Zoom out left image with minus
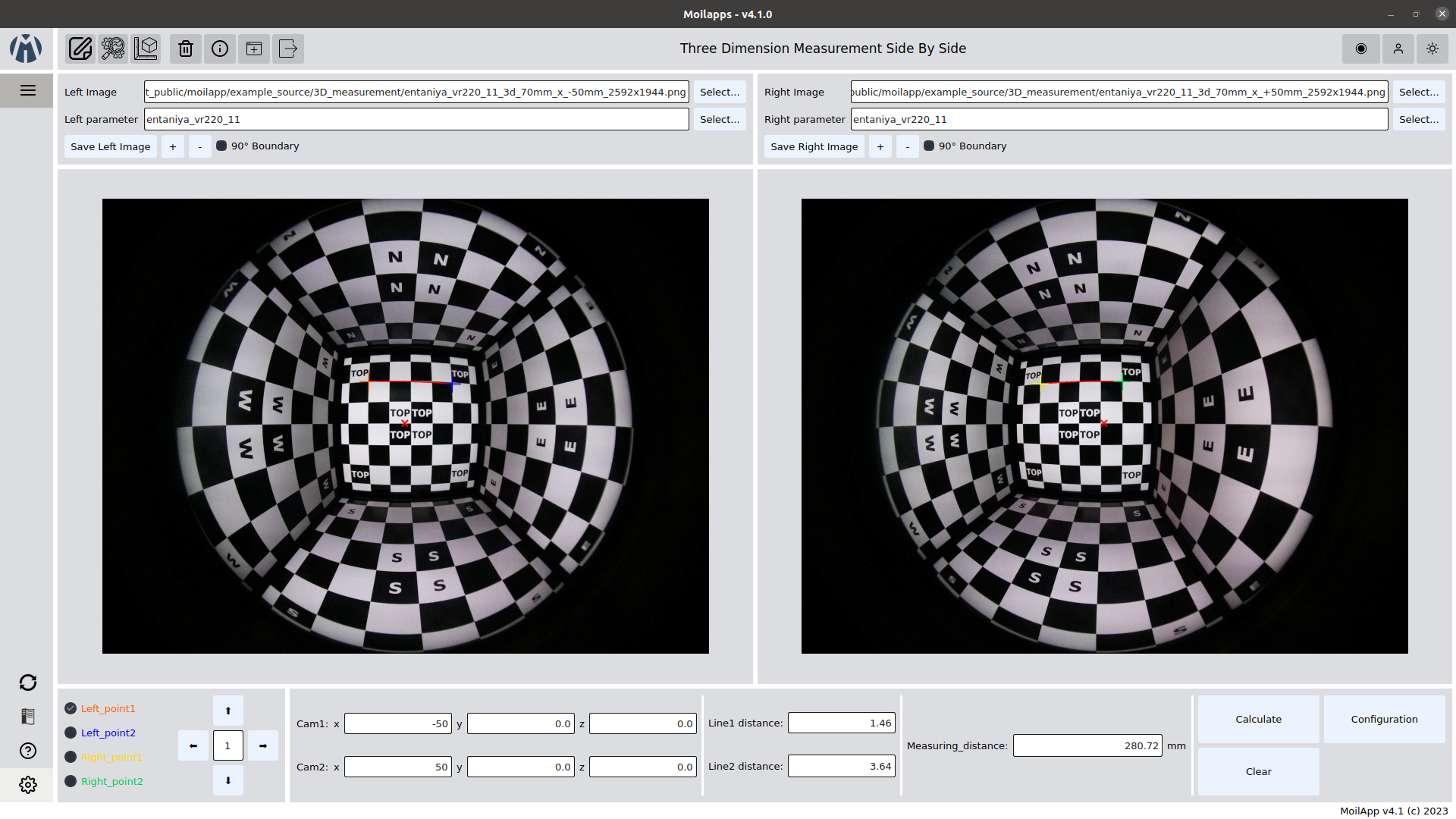 [200, 146]
